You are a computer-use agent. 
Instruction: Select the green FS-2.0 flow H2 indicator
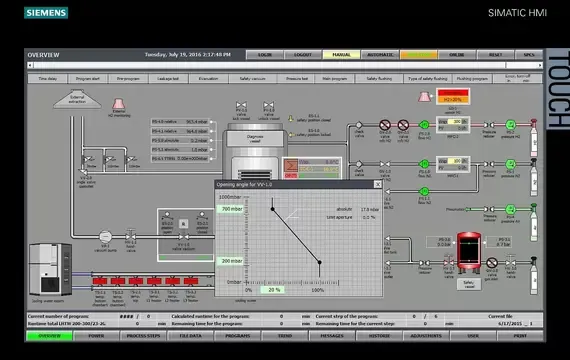pos(424,125)
